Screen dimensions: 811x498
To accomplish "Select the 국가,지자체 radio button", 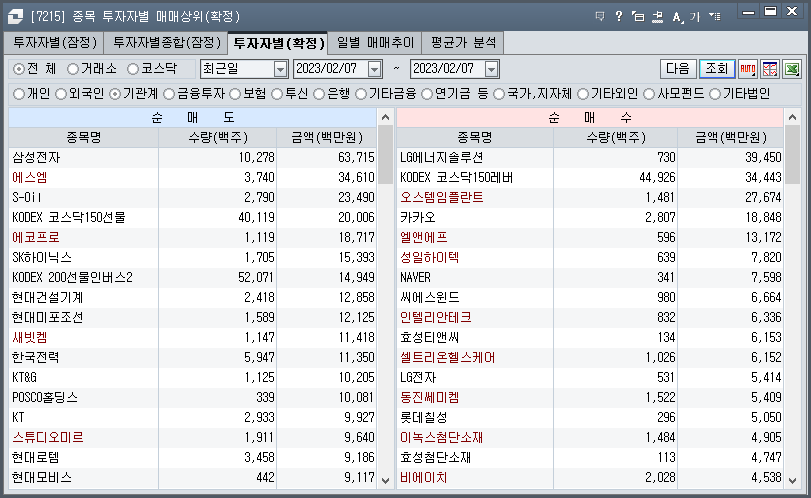I will coord(499,94).
